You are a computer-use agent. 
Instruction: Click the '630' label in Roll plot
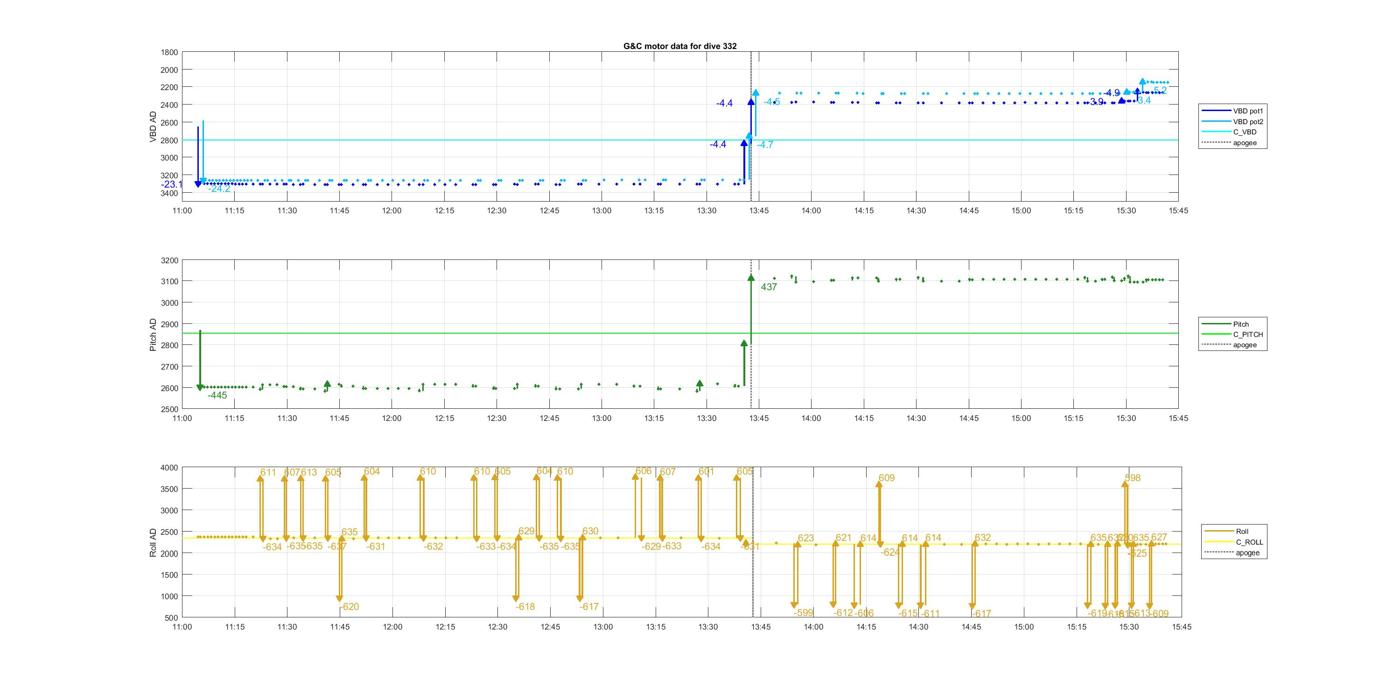[591, 532]
